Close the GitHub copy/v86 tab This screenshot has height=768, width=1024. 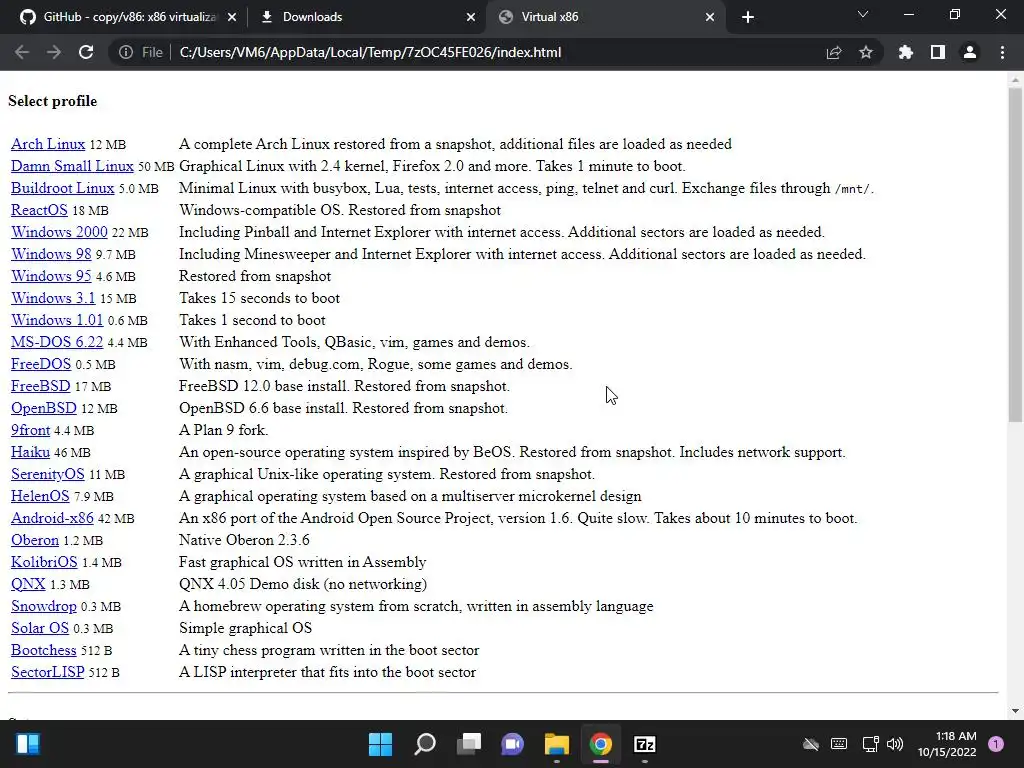click(x=232, y=17)
